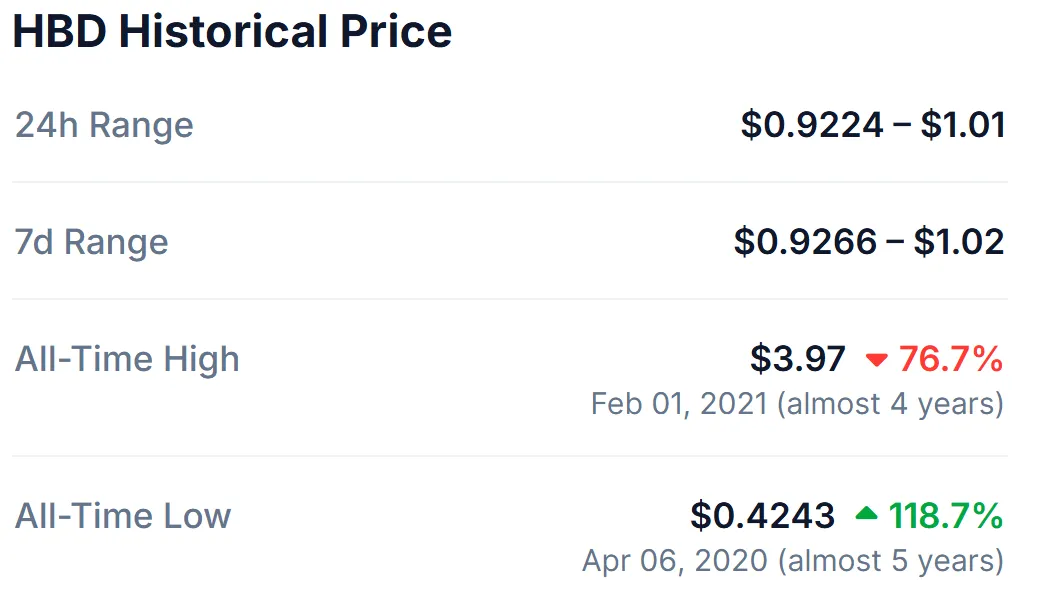1040x603 pixels.
Task: Click the green up arrow beside 118.7%
Action: [866, 513]
